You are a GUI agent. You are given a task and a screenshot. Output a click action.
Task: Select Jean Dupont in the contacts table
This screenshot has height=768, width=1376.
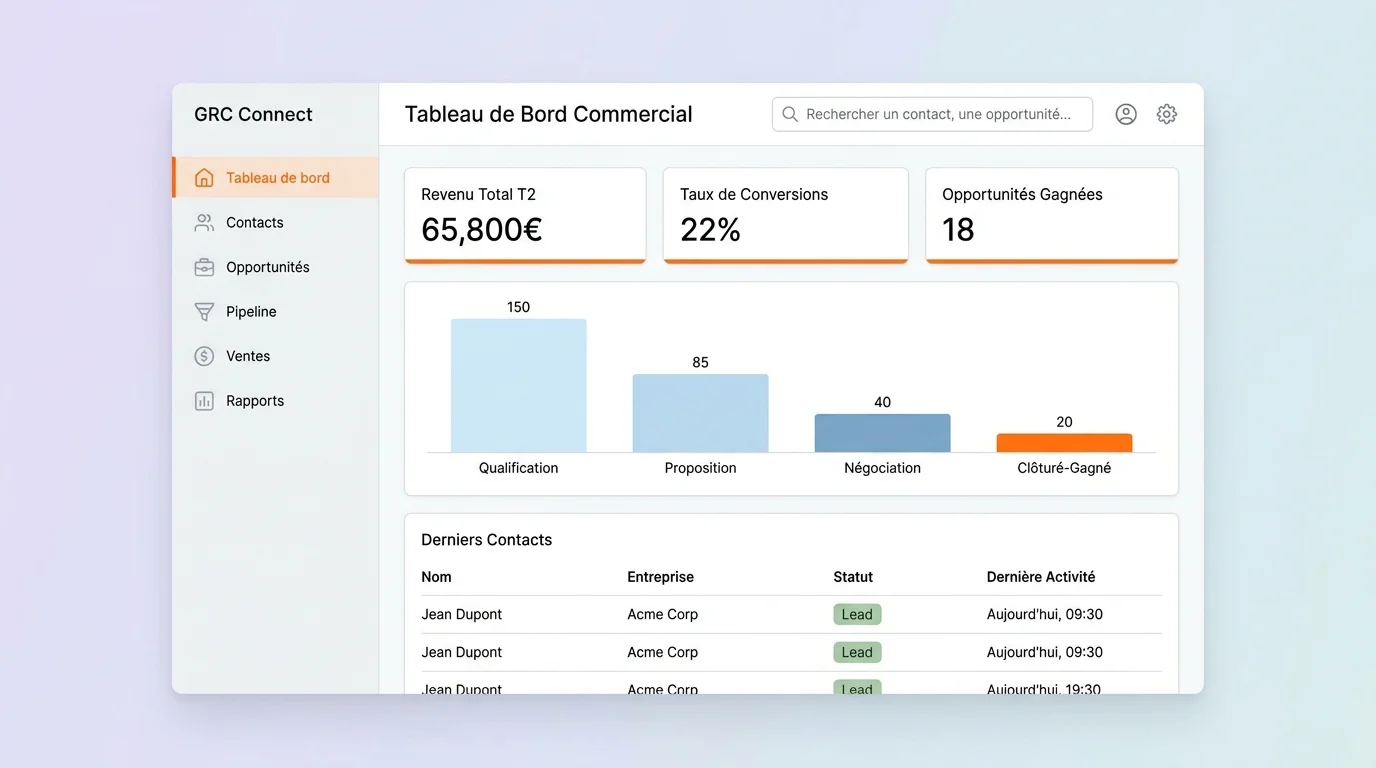461,614
